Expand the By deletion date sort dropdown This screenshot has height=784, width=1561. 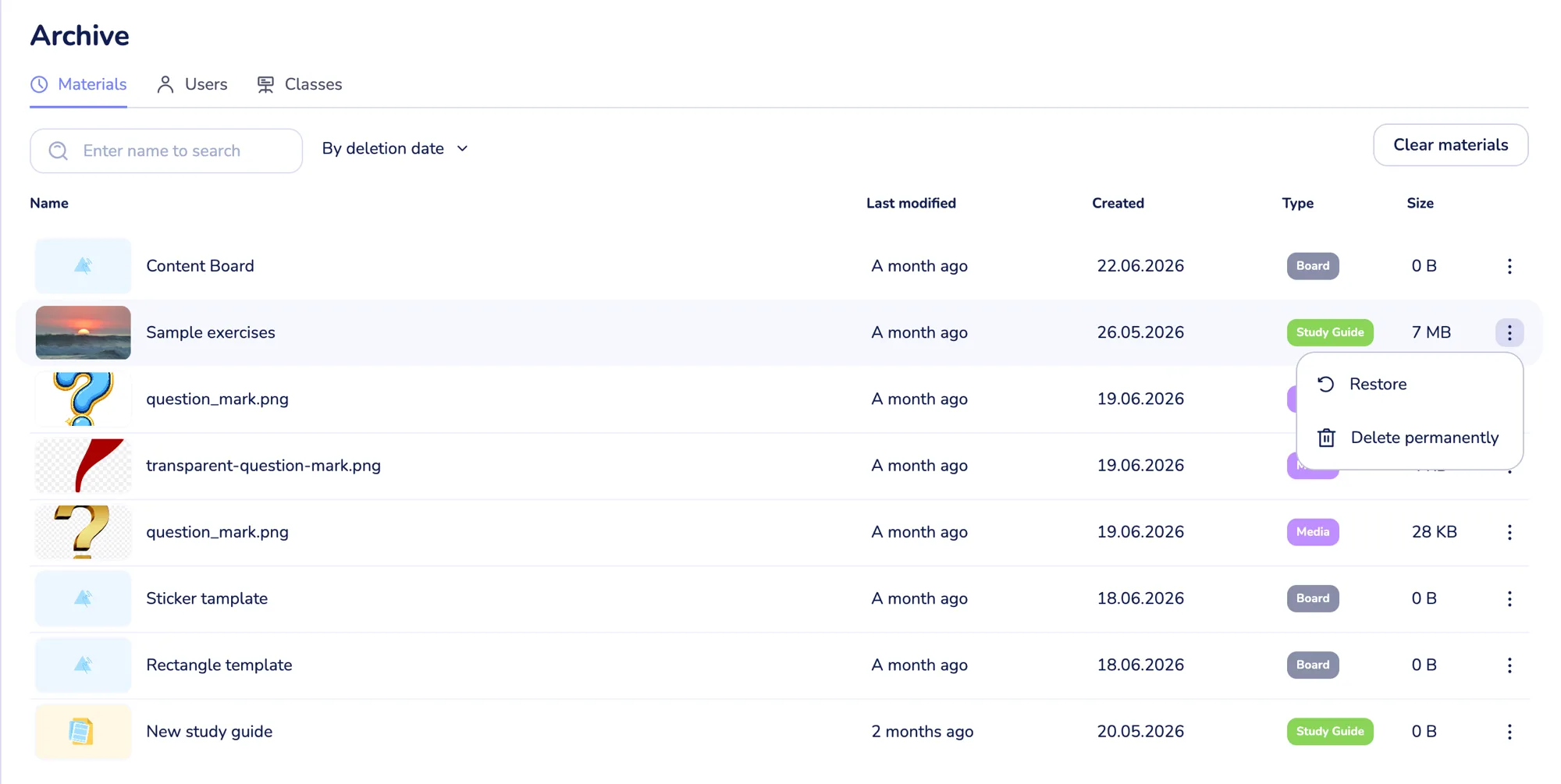tap(395, 148)
